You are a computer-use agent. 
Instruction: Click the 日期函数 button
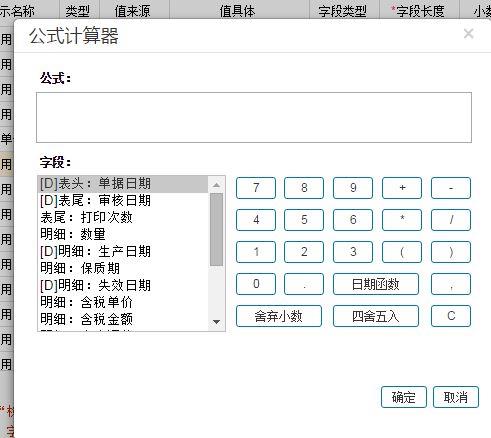[x=376, y=284]
